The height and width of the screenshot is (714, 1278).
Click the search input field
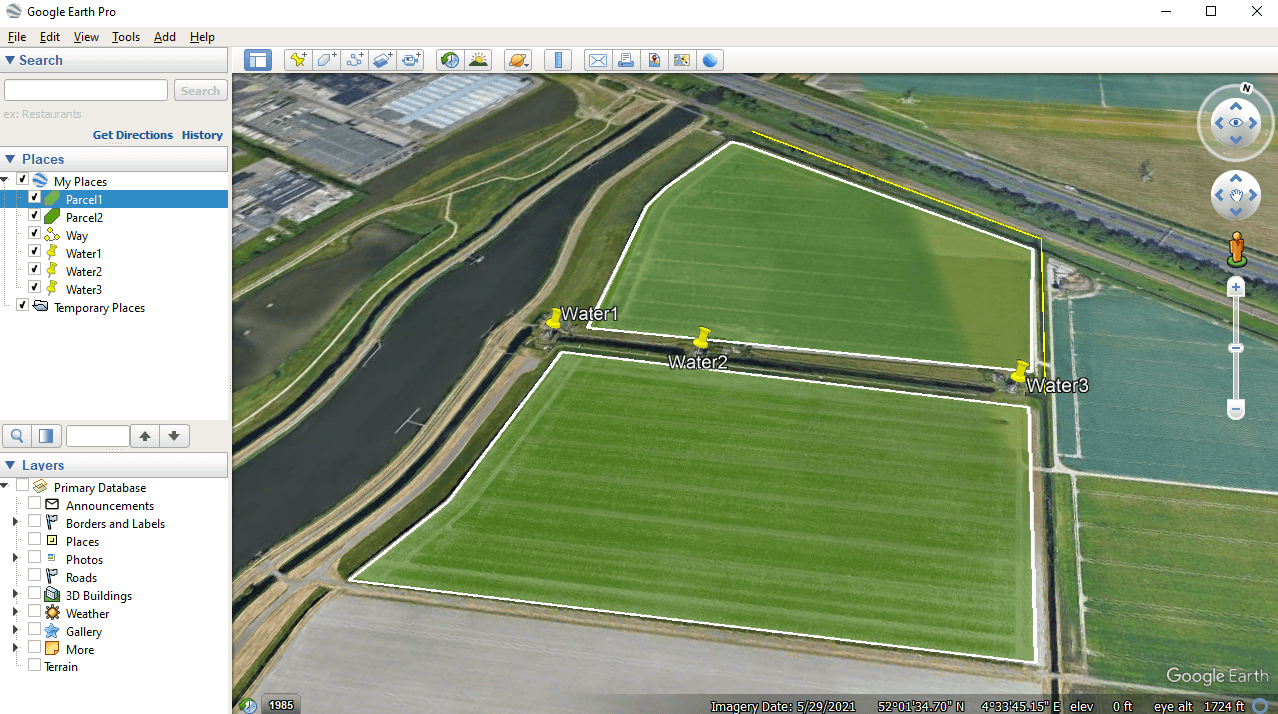(86, 91)
